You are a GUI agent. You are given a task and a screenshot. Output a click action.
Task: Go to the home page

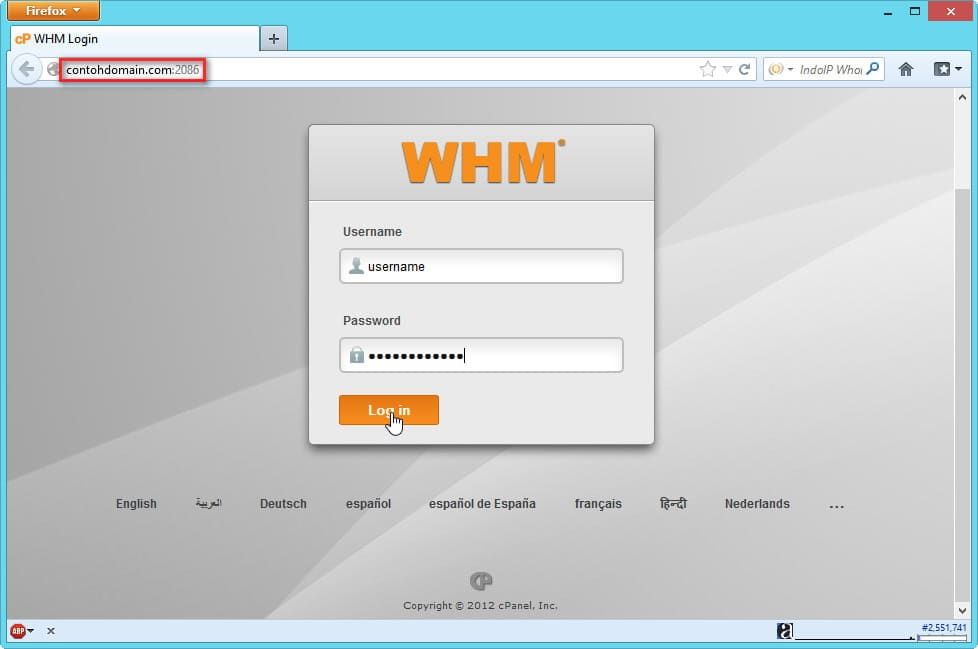[x=906, y=69]
